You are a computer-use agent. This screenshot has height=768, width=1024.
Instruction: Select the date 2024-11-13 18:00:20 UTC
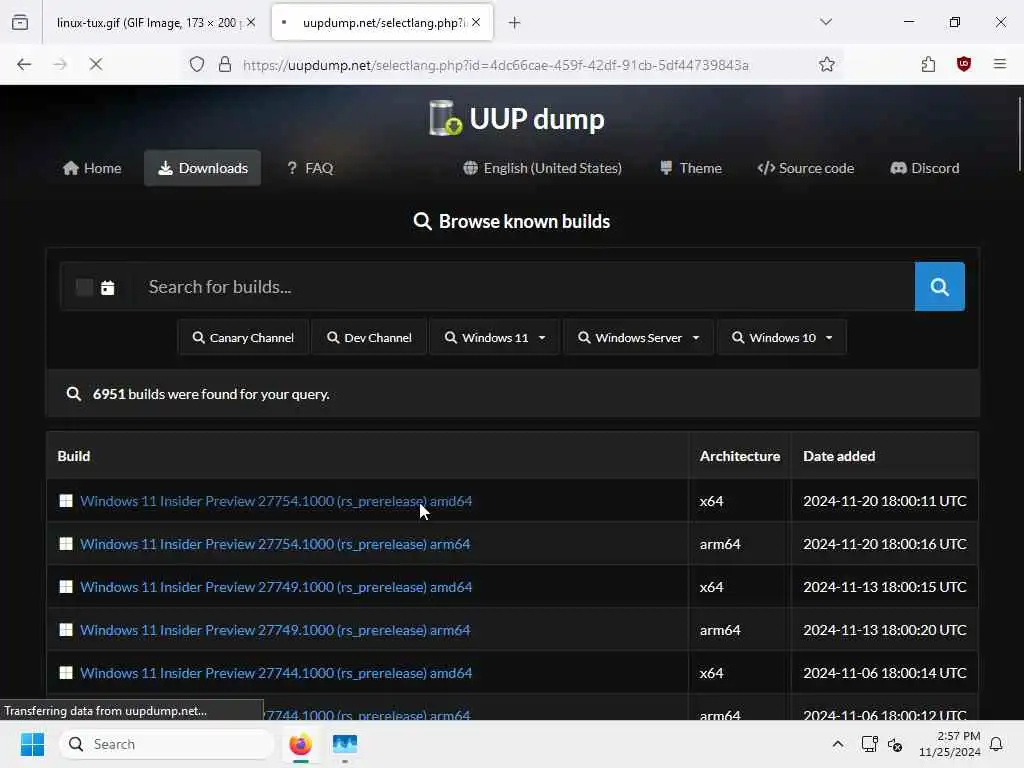coord(885,630)
